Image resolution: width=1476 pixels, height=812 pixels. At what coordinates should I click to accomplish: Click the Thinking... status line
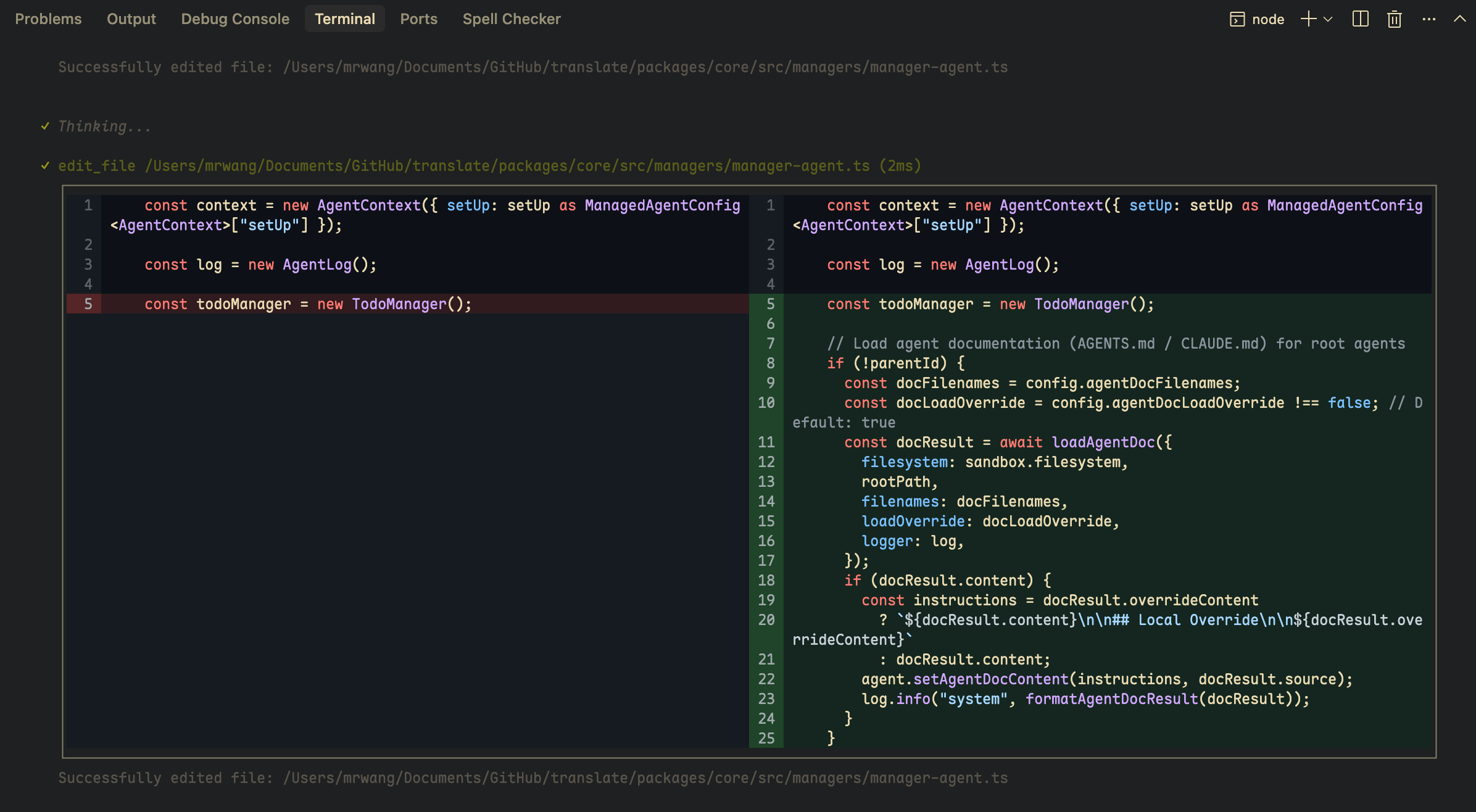tap(104, 126)
